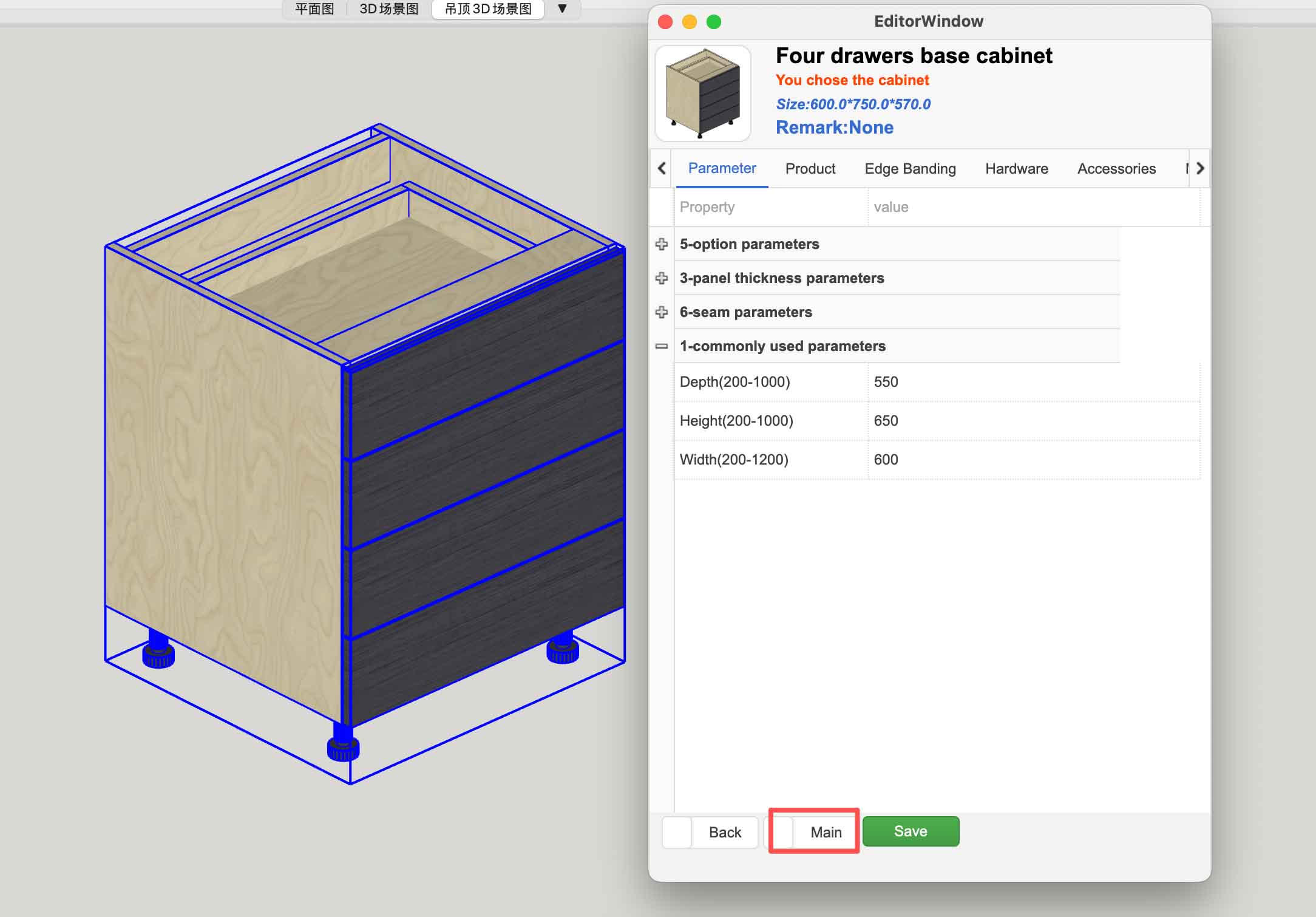Go to the Accessories tab

tap(1116, 169)
